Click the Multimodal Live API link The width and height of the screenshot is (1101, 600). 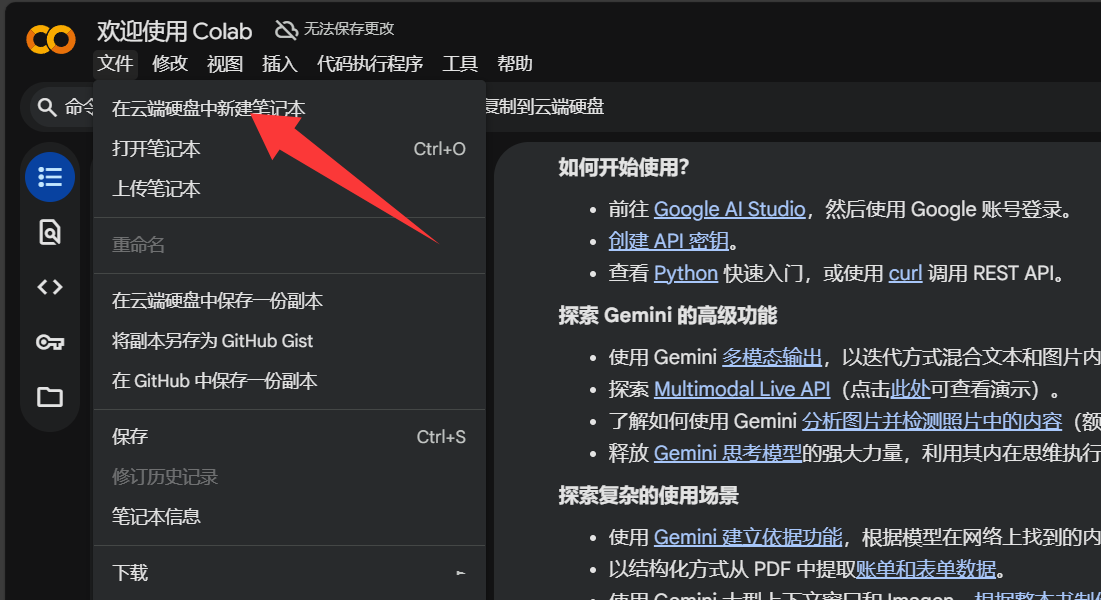pyautogui.click(x=741, y=388)
